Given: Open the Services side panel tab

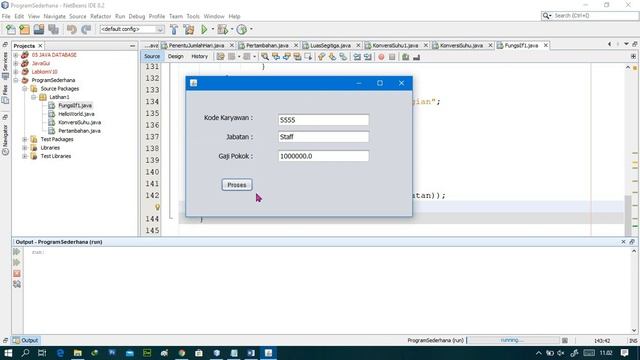Looking at the screenshot, I should [x=5, y=65].
